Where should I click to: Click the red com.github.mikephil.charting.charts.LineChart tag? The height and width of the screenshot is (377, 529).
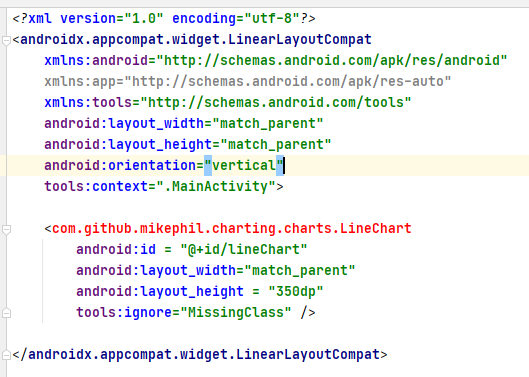(x=232, y=229)
